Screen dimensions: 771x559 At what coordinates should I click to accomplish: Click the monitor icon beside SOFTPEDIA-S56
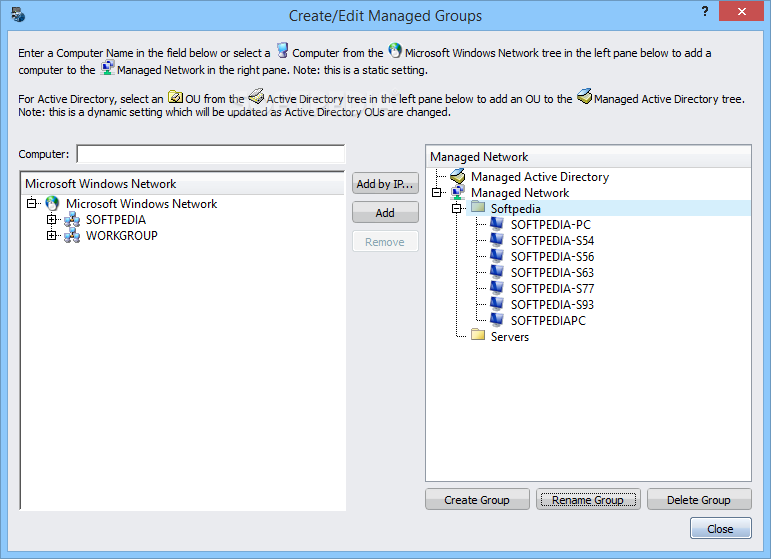click(x=497, y=256)
